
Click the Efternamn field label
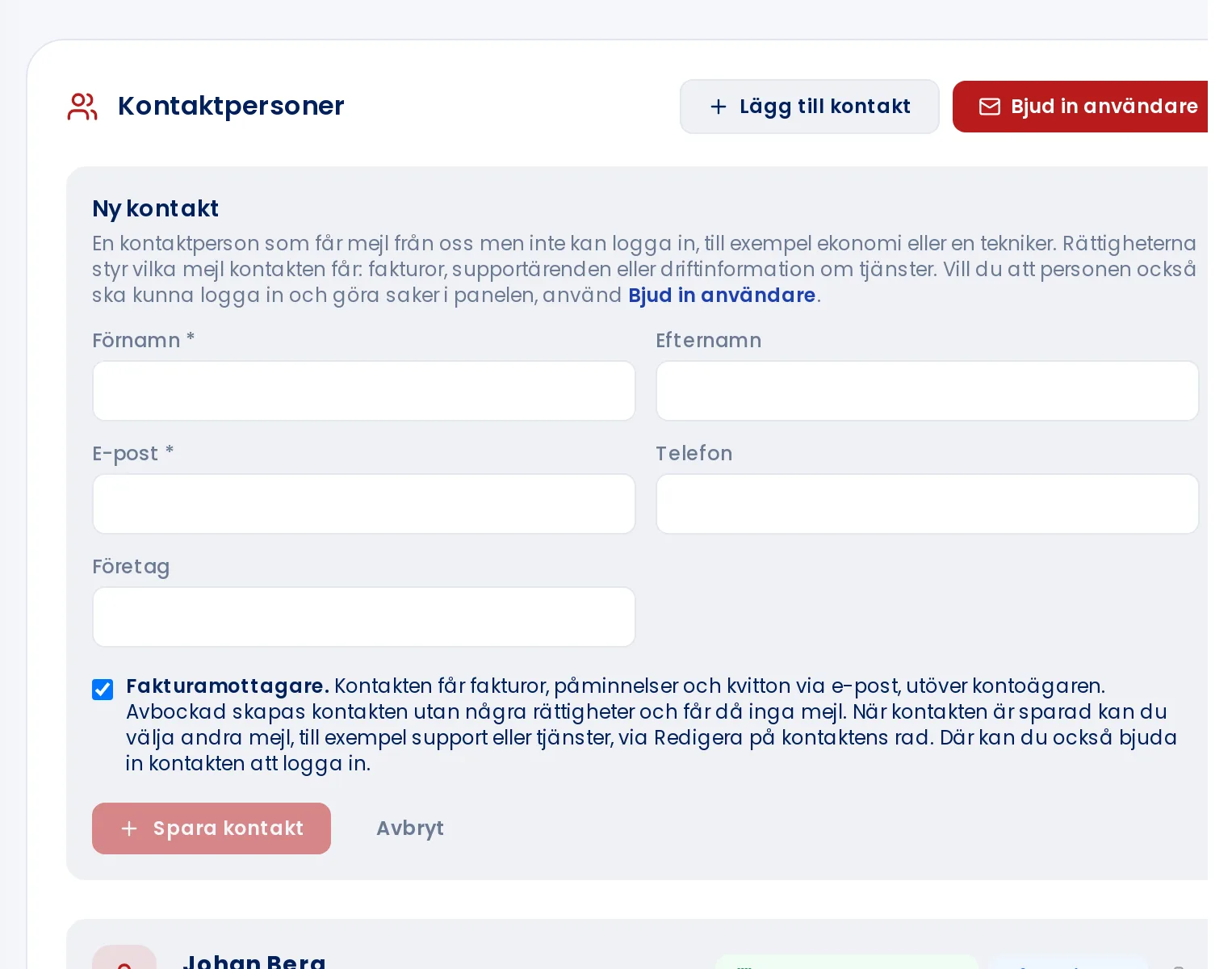[x=709, y=341]
